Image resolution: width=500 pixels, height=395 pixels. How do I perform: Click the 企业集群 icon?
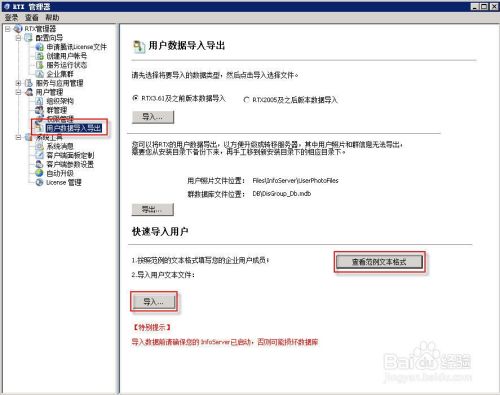[39, 74]
